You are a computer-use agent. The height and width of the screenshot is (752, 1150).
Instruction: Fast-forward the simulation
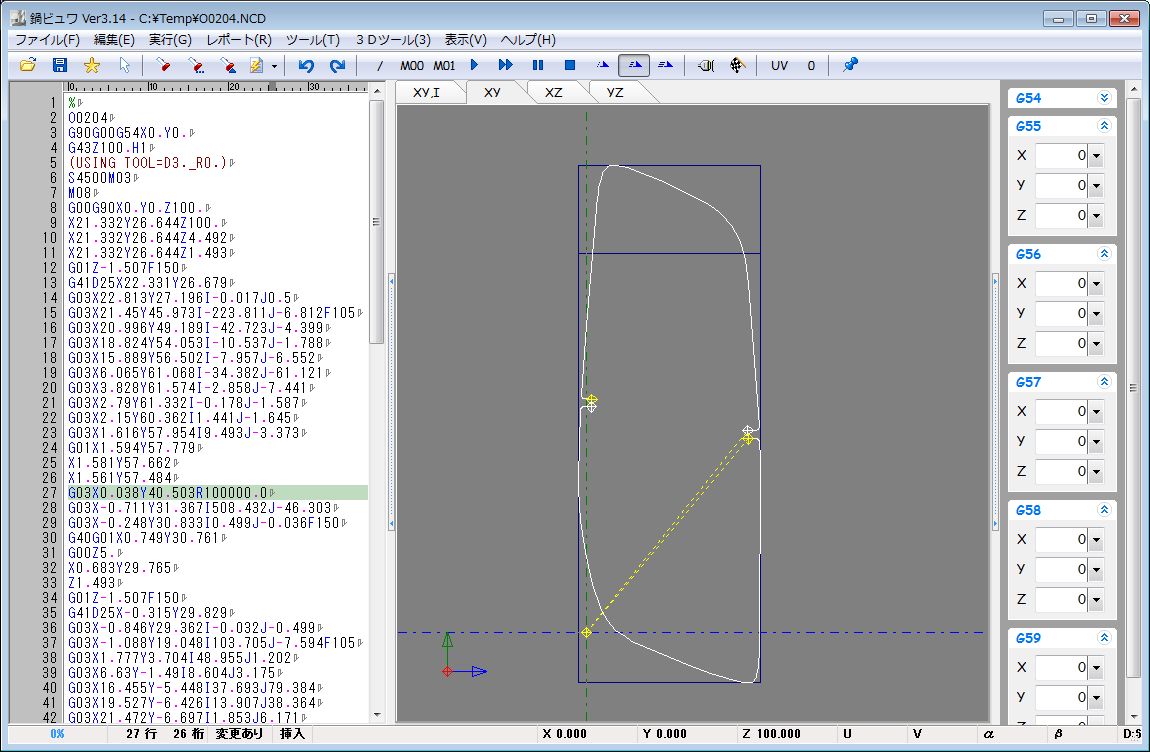coord(505,65)
